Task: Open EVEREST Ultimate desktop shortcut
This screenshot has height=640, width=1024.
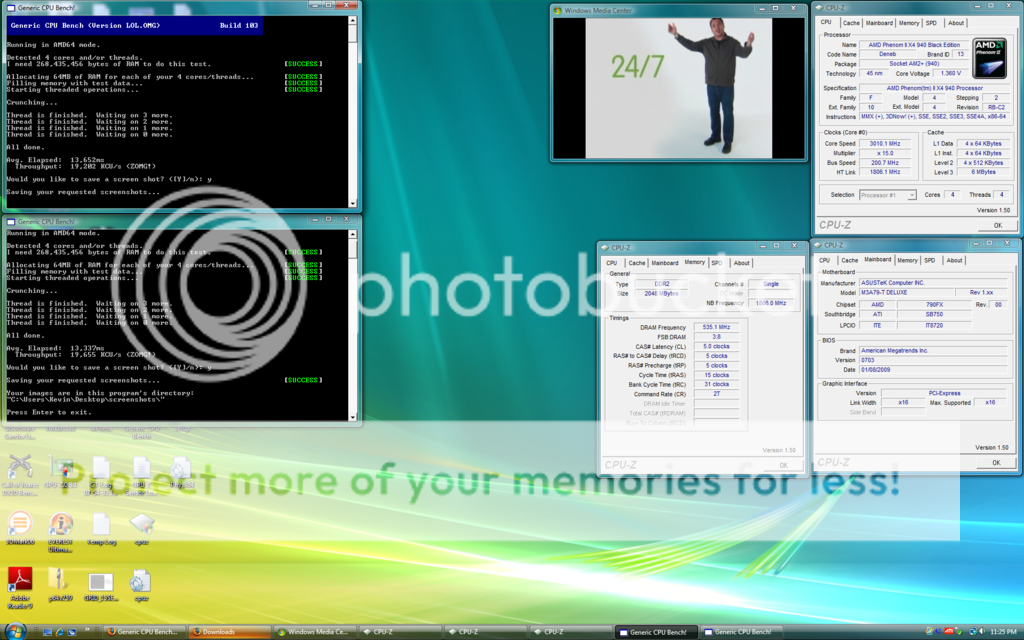Action: 61,532
